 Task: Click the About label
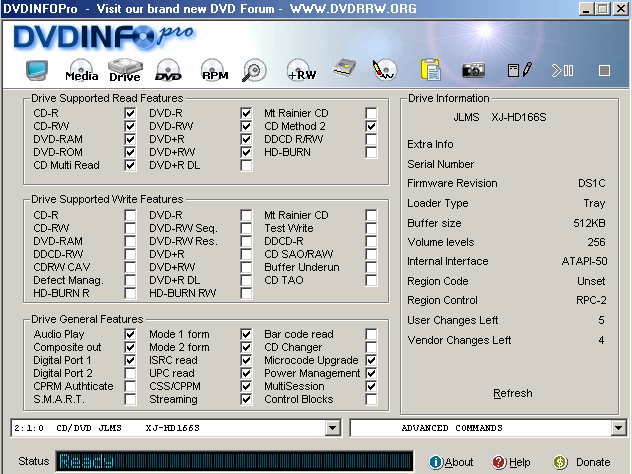click(x=459, y=462)
